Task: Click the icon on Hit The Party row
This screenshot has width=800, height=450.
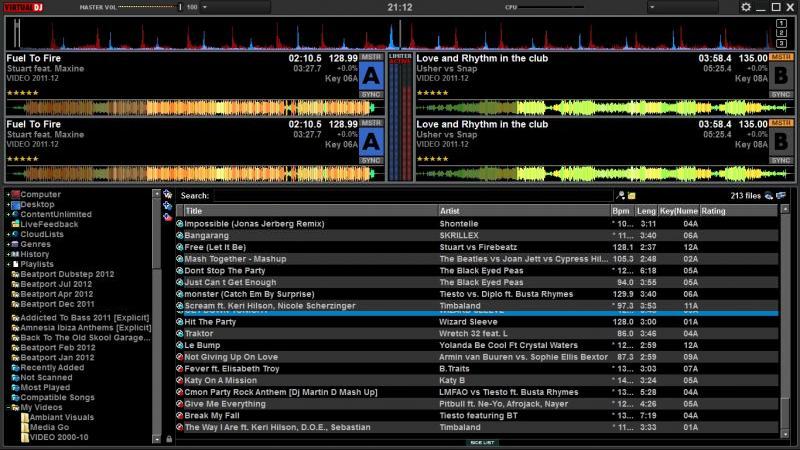Action: pyautogui.click(x=180, y=322)
